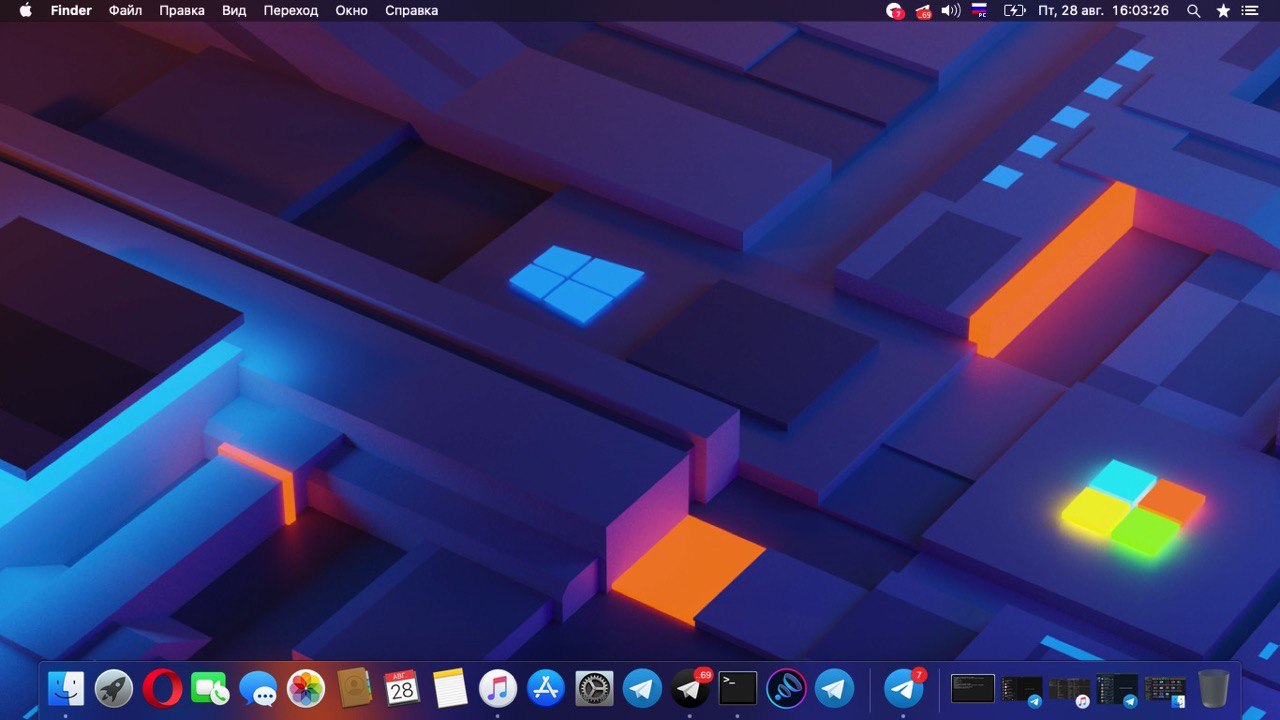Open Telegram icon right of swirl app
The width and height of the screenshot is (1280, 720).
click(x=834, y=688)
